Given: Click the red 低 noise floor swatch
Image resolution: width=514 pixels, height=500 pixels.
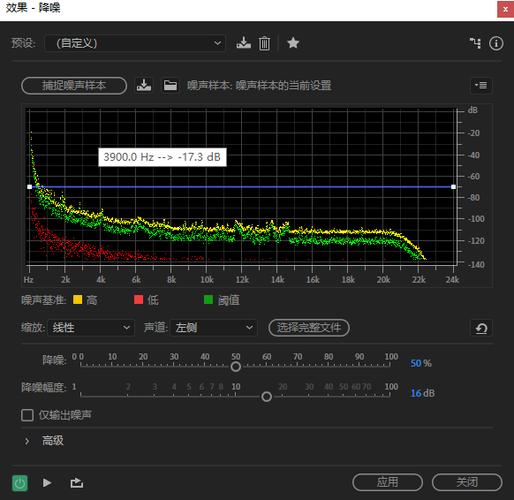Looking at the screenshot, I should pos(138,300).
